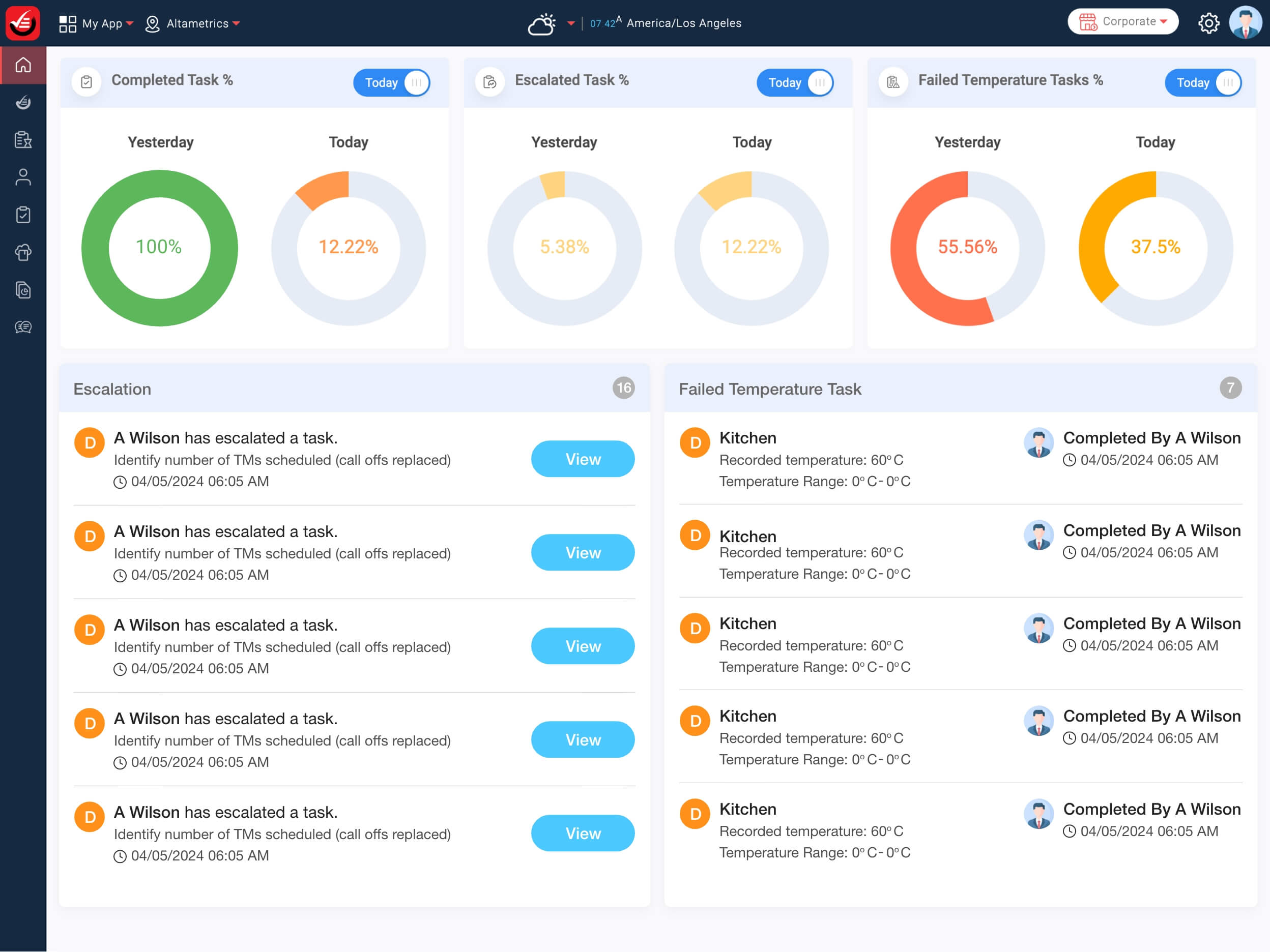Toggle Today switch on Escalated Task card

coord(795,82)
